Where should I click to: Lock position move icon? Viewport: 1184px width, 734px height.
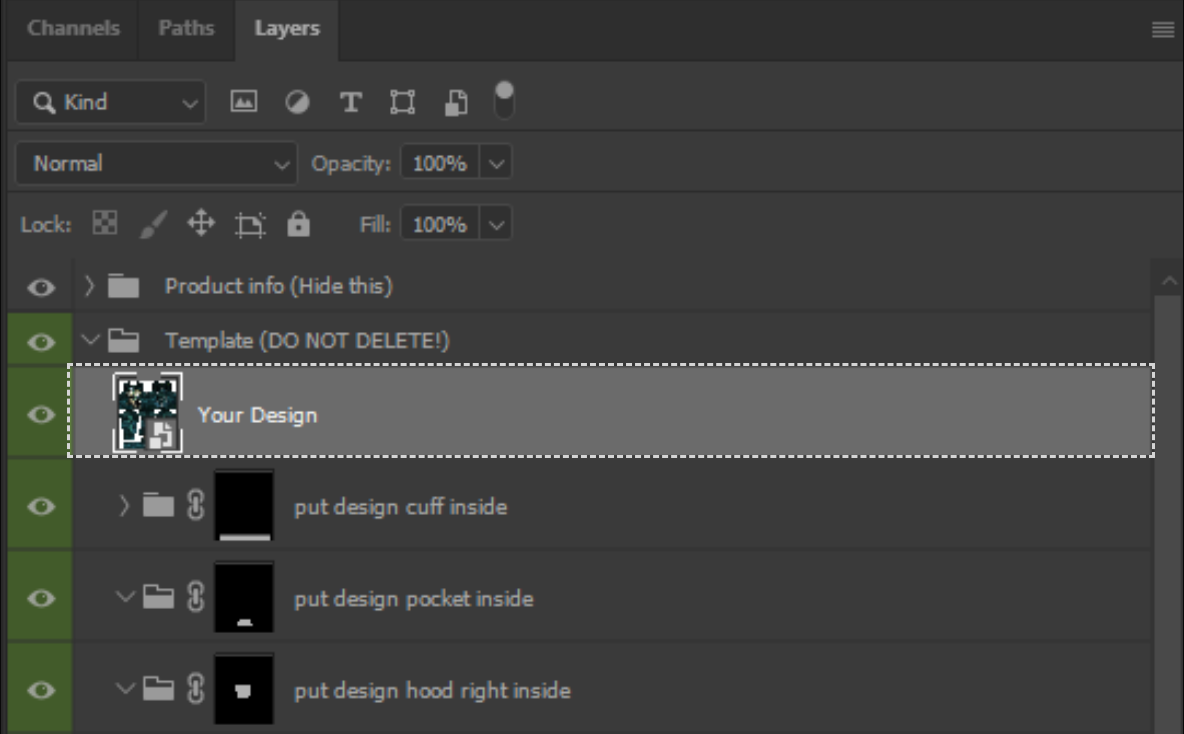201,224
